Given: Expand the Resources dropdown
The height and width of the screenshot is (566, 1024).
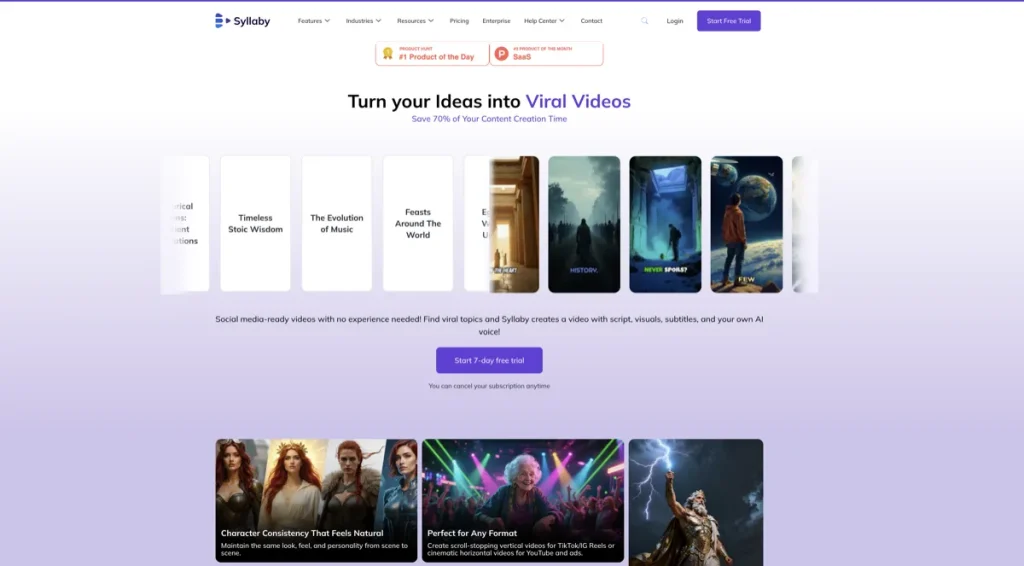Looking at the screenshot, I should click(415, 21).
